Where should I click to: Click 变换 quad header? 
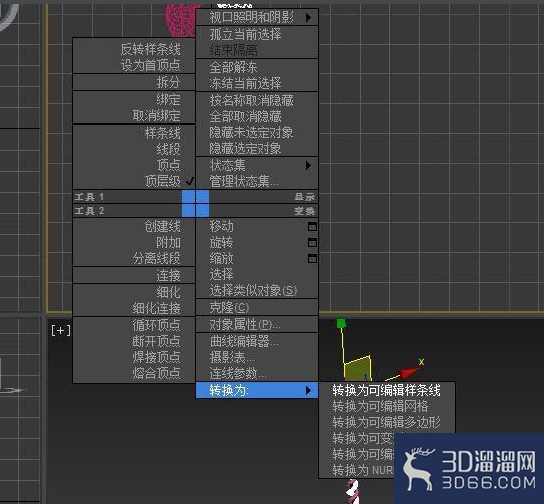click(257, 211)
